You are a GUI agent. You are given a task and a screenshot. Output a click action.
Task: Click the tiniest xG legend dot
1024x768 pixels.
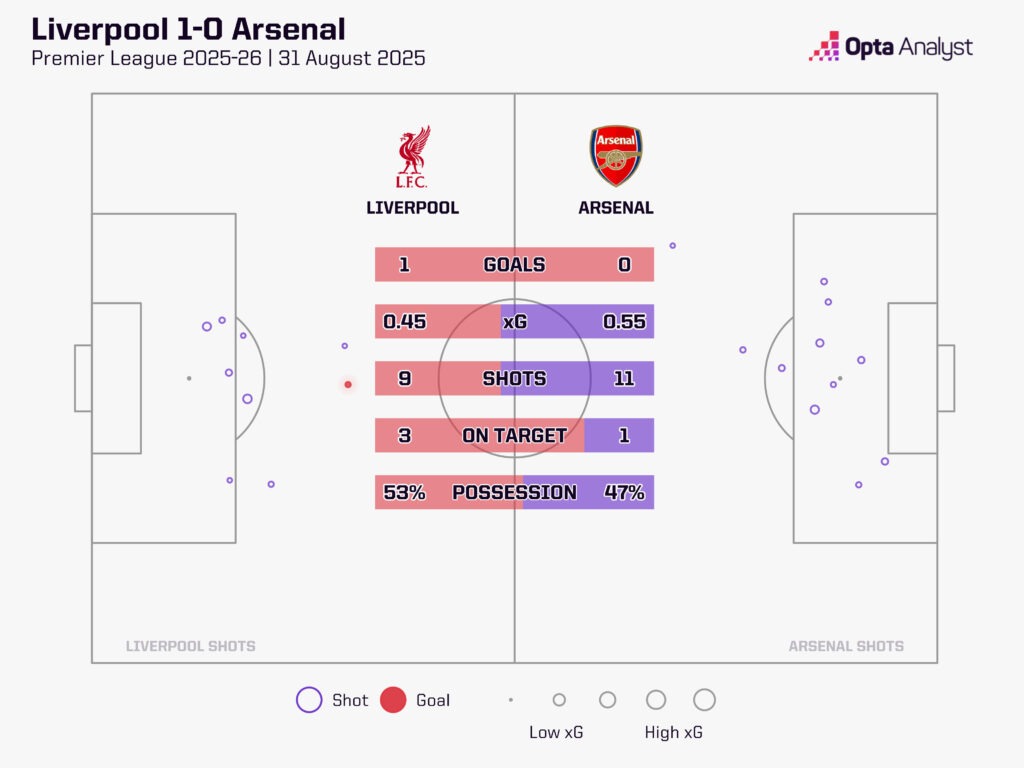tap(511, 700)
